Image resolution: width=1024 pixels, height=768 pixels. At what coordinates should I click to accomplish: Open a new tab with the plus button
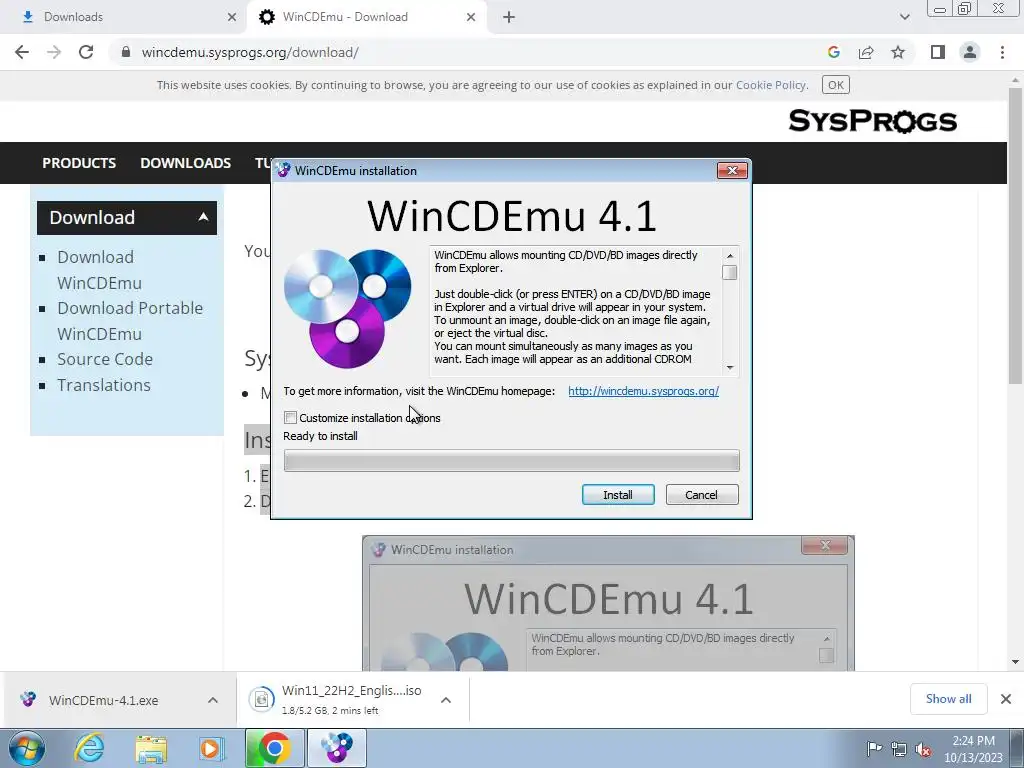tap(509, 17)
